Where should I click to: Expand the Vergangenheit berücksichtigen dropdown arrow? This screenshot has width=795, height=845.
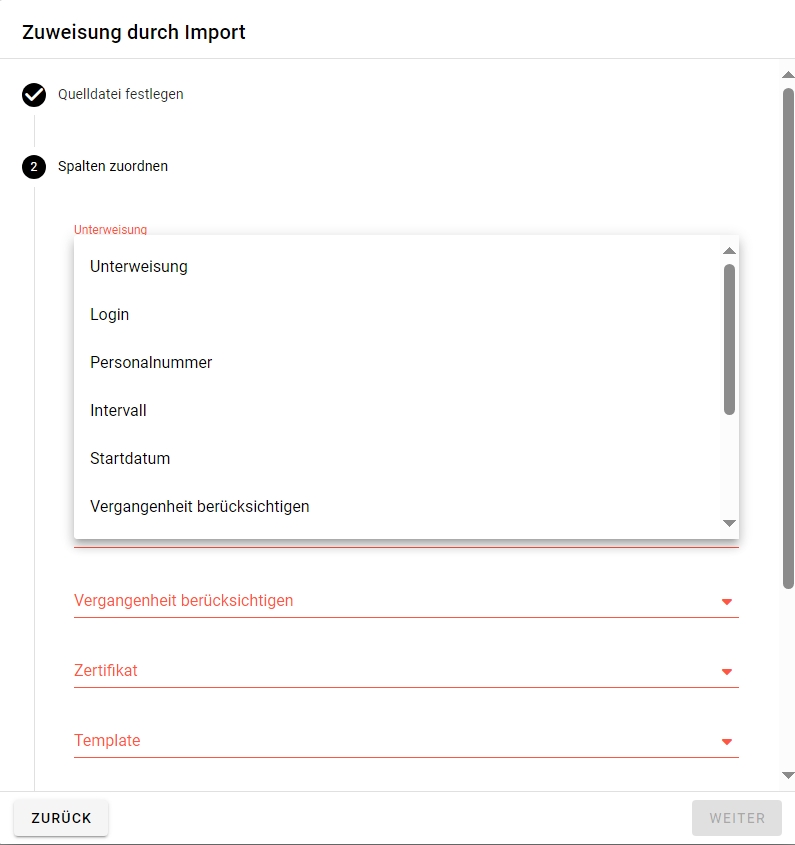(727, 602)
